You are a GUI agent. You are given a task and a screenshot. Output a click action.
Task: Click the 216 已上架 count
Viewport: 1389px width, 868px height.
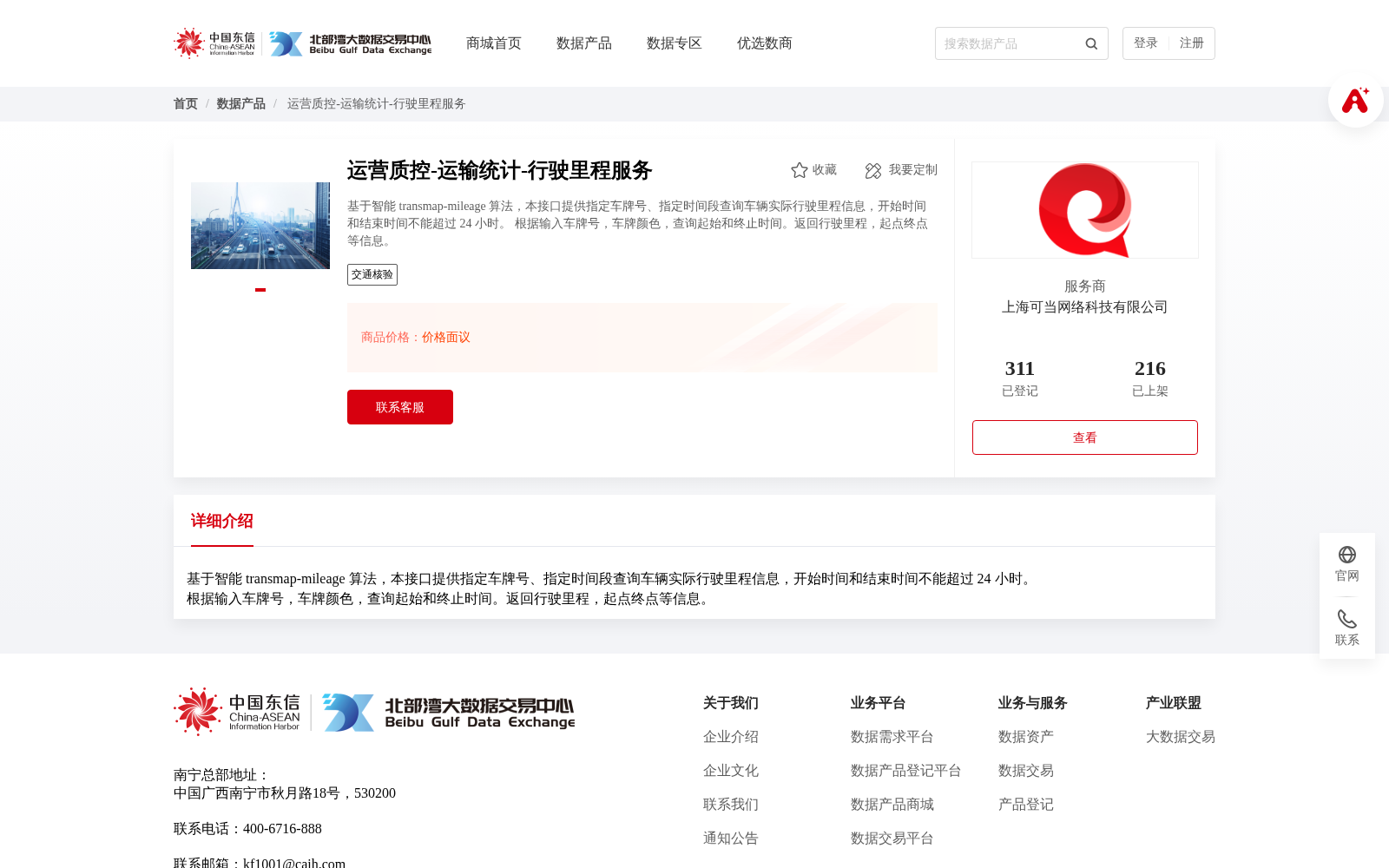pyautogui.click(x=1150, y=378)
